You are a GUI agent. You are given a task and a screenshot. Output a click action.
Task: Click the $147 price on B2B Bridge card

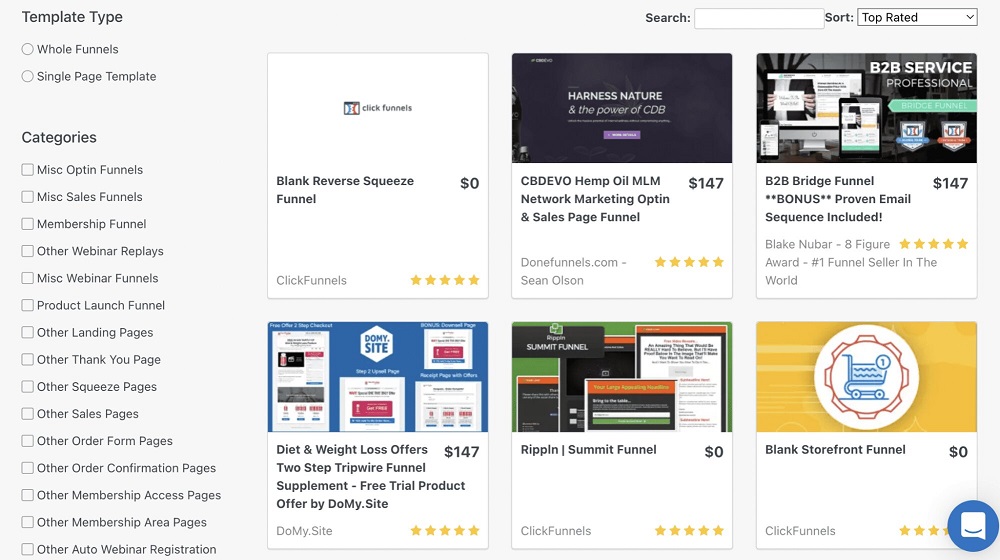pos(950,184)
